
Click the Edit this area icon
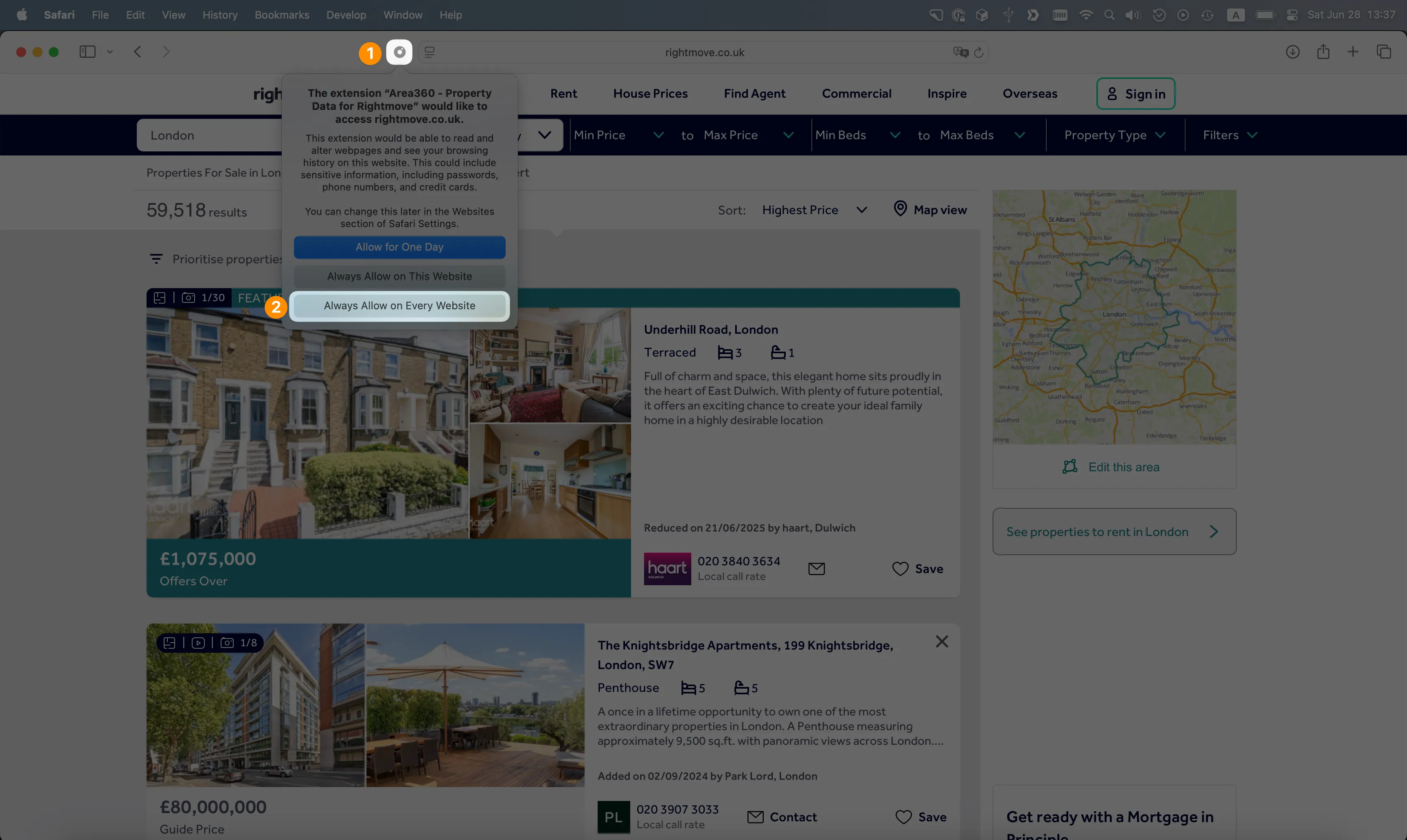click(1069, 467)
